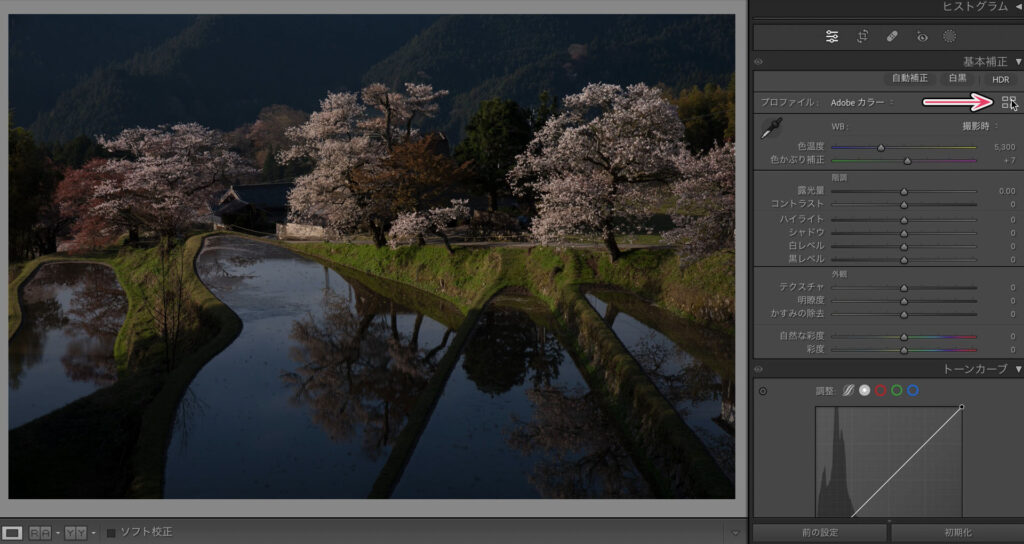Screen dimensions: 1024x544
Task: Enable the ソフト校正 soft proofing checkbox
Action: pos(111,532)
